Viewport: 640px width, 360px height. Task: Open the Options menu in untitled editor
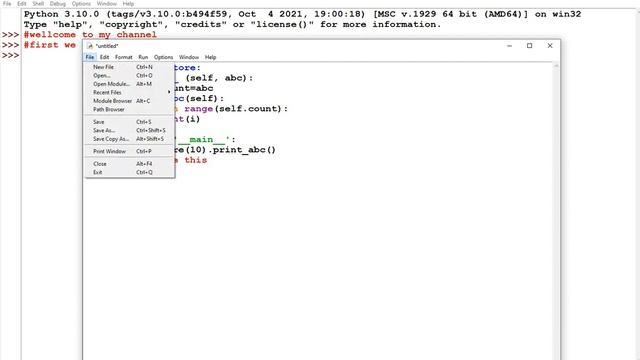164,57
